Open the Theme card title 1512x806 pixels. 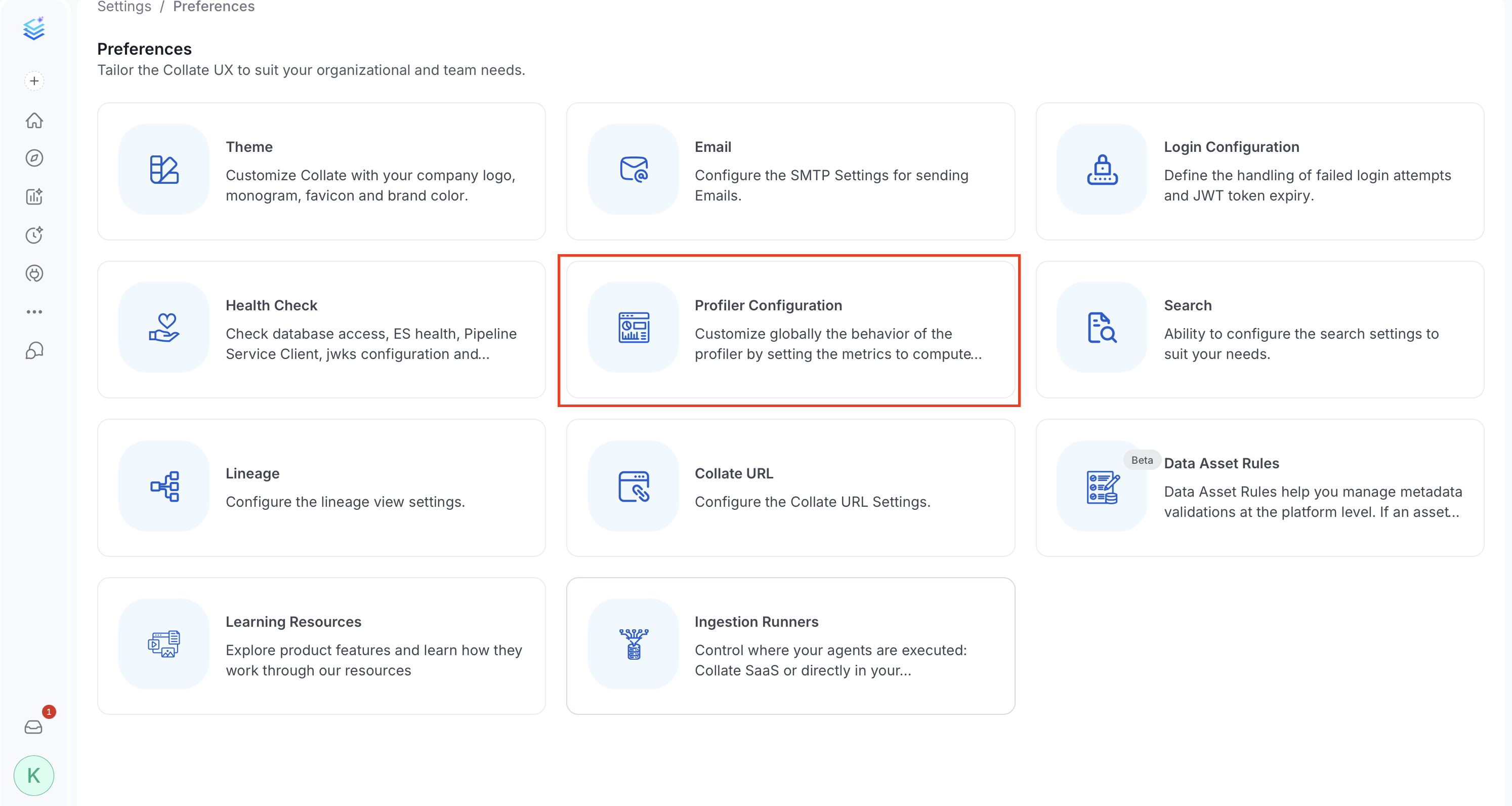[249, 147]
